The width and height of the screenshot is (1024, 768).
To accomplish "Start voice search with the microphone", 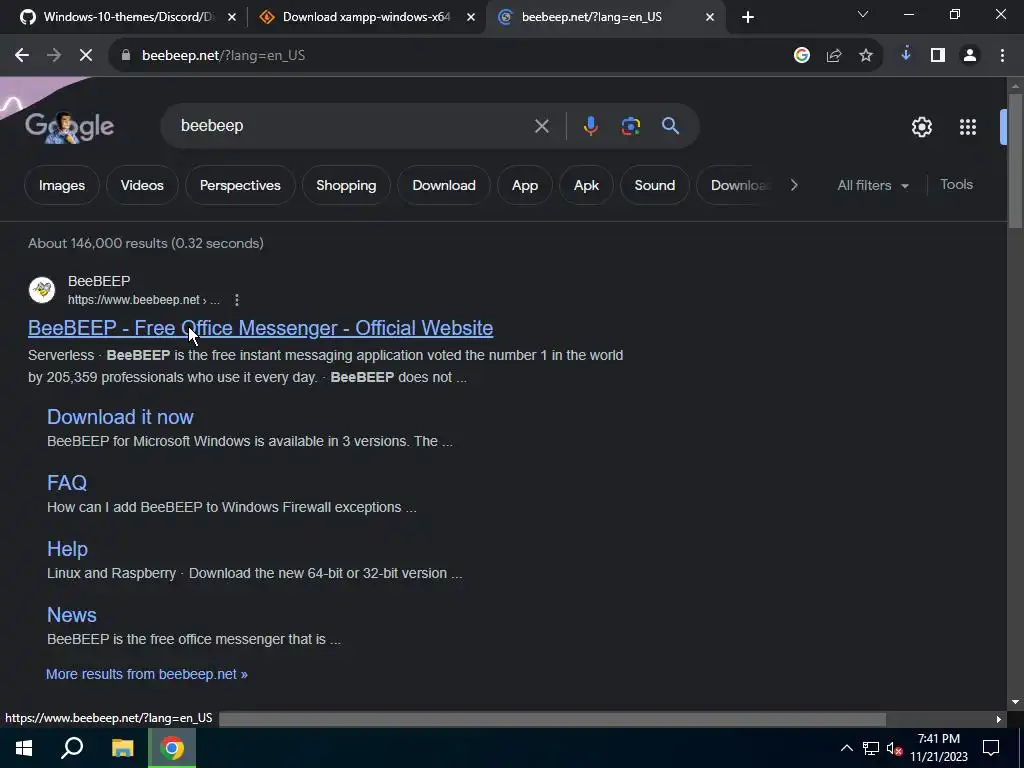I will (x=590, y=126).
